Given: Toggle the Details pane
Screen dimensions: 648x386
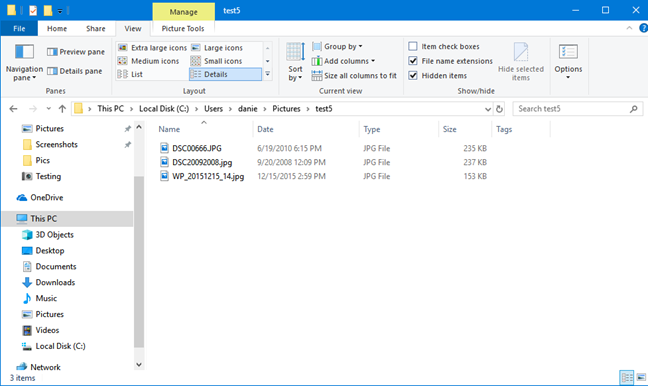Looking at the screenshot, I should [x=74, y=71].
